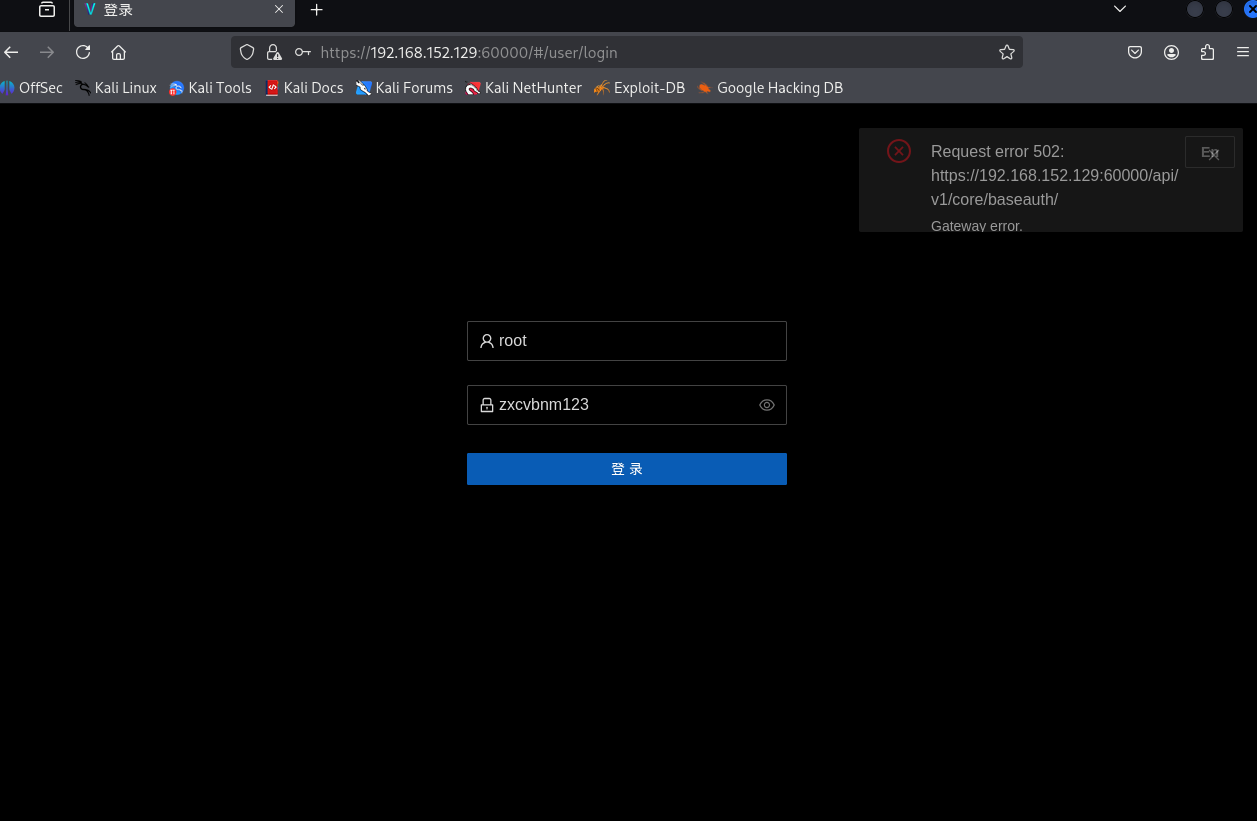Image resolution: width=1257 pixels, height=821 pixels.
Task: Open extensions puzzle icon
Action: tap(1207, 52)
